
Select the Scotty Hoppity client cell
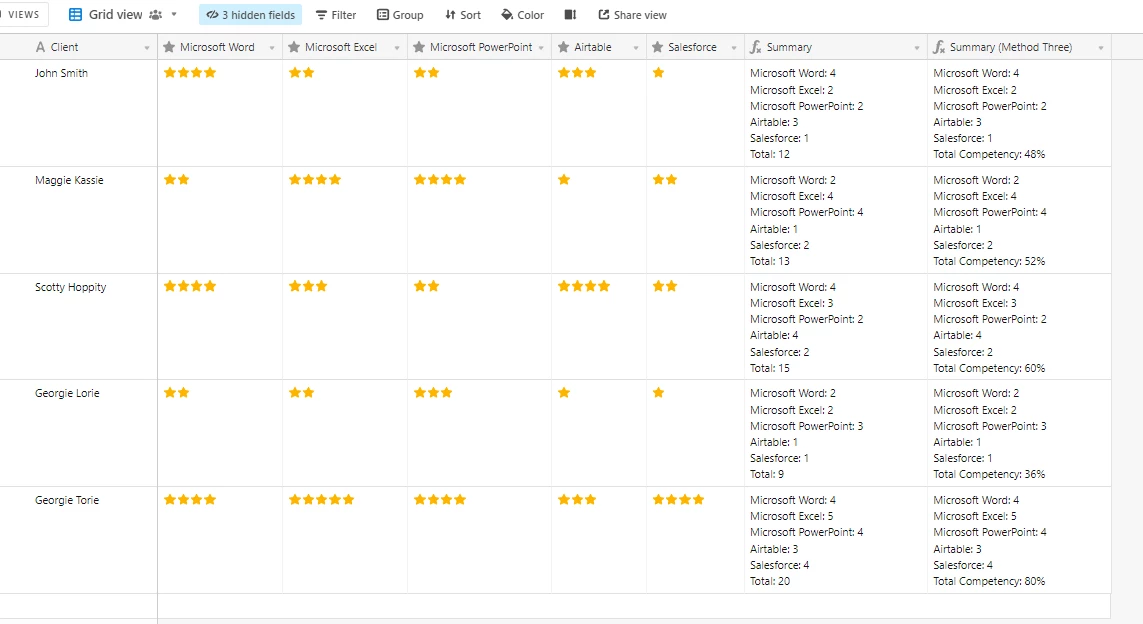point(79,327)
